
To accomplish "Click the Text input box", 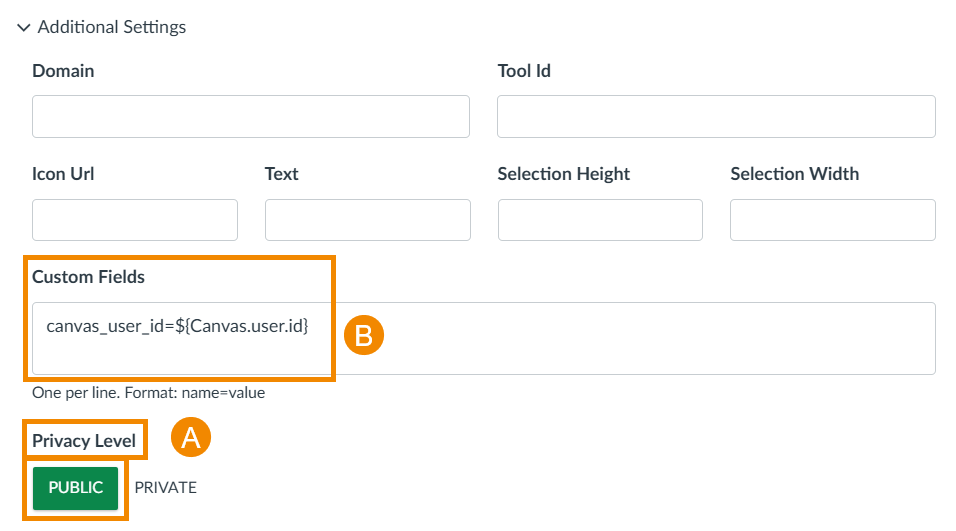I will [368, 220].
